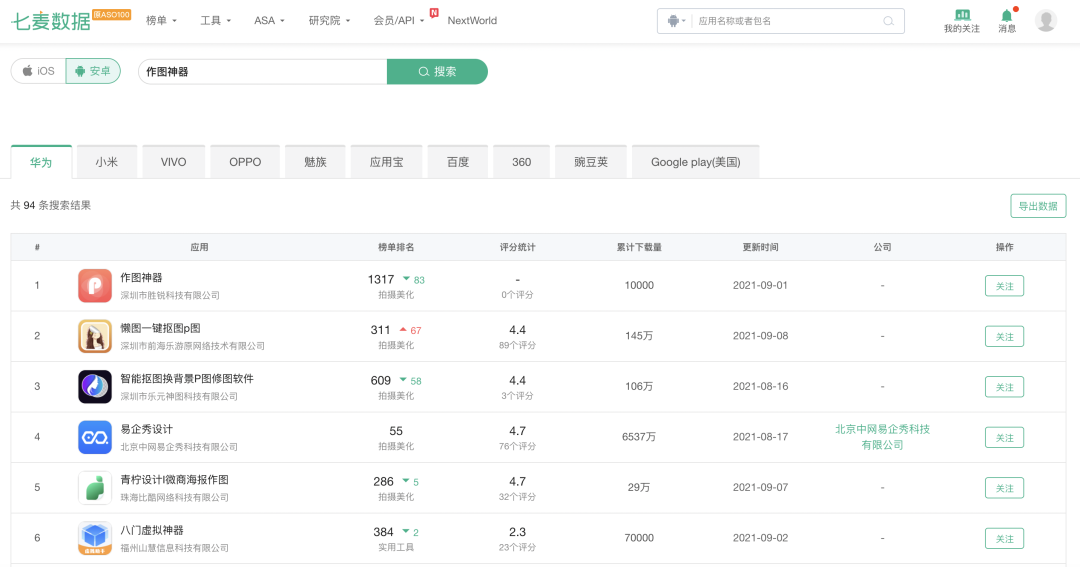
Task: Click the 七麦数据 logo
Action: point(51,21)
